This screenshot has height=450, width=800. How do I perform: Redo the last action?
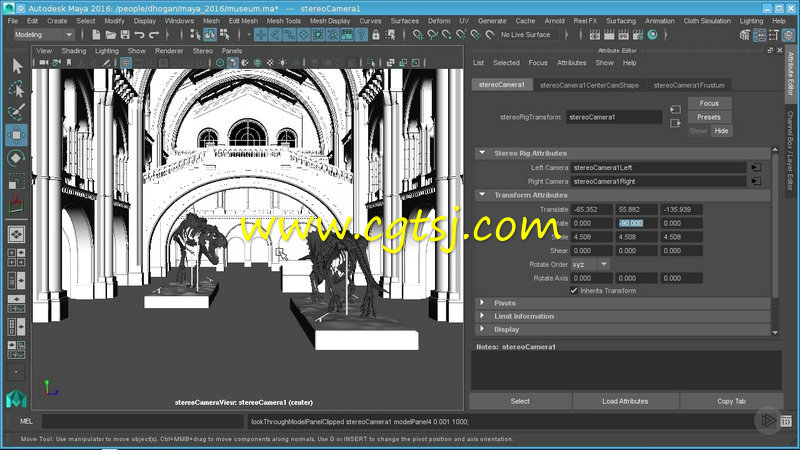[x=154, y=35]
